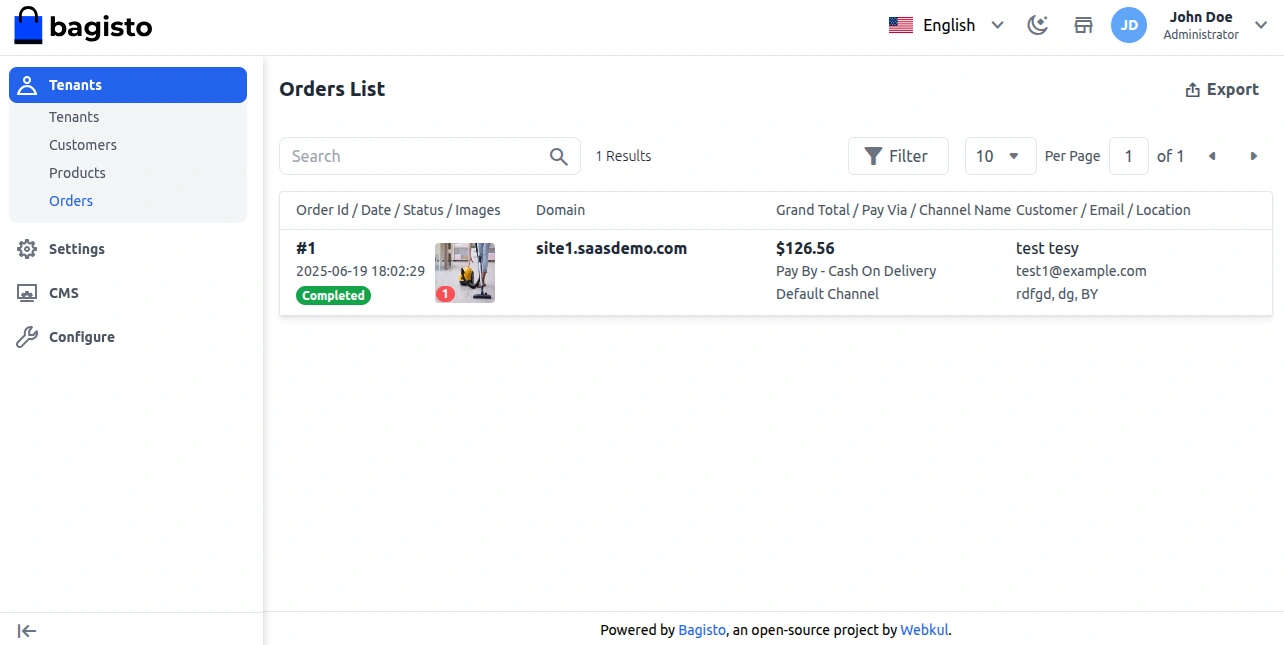1284x645 pixels.
Task: Click the search magnifier icon
Action: click(x=559, y=156)
